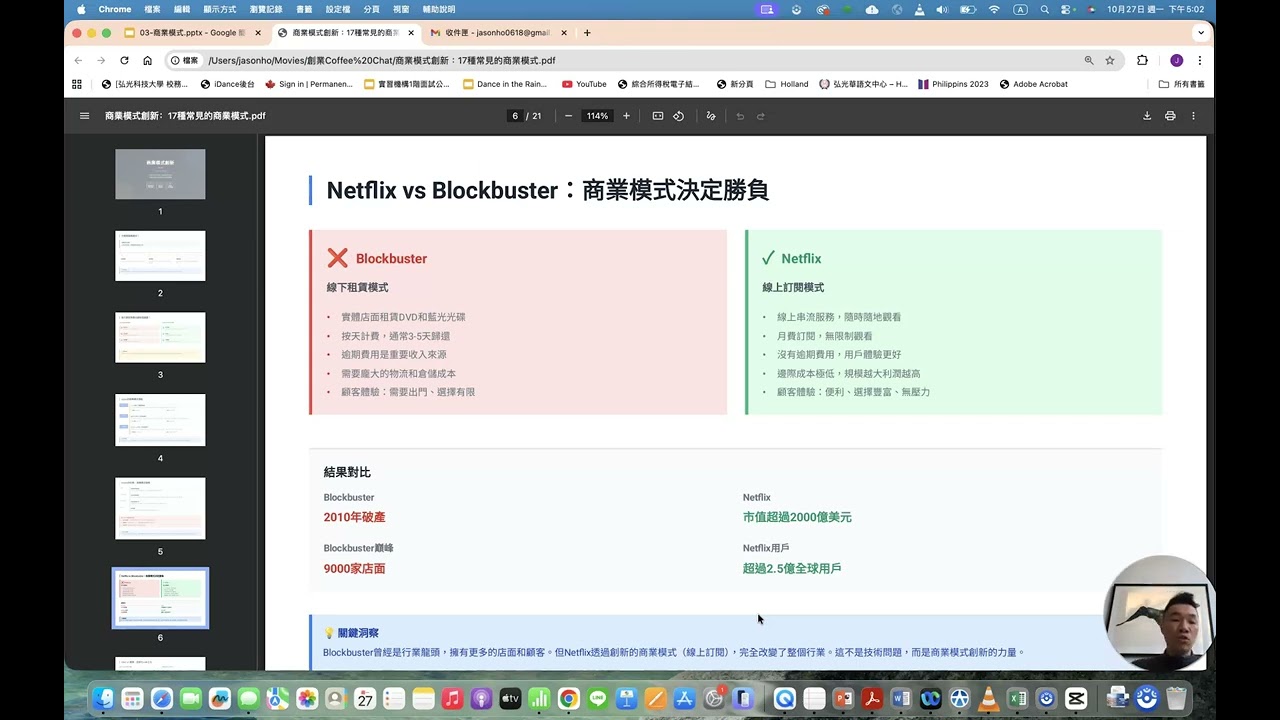Launch Spotify-green LINE app in Dock
1280x720 pixels.
(x=598, y=698)
